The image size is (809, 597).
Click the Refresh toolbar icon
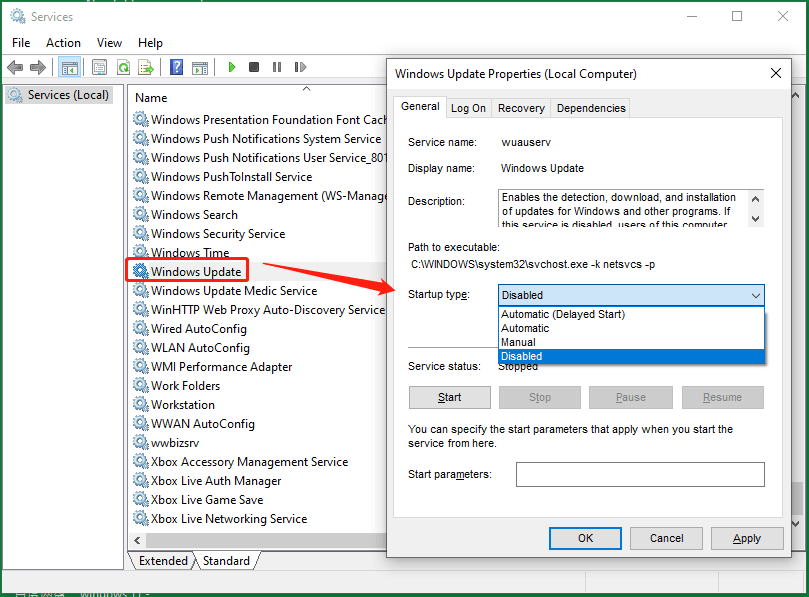pyautogui.click(x=123, y=67)
